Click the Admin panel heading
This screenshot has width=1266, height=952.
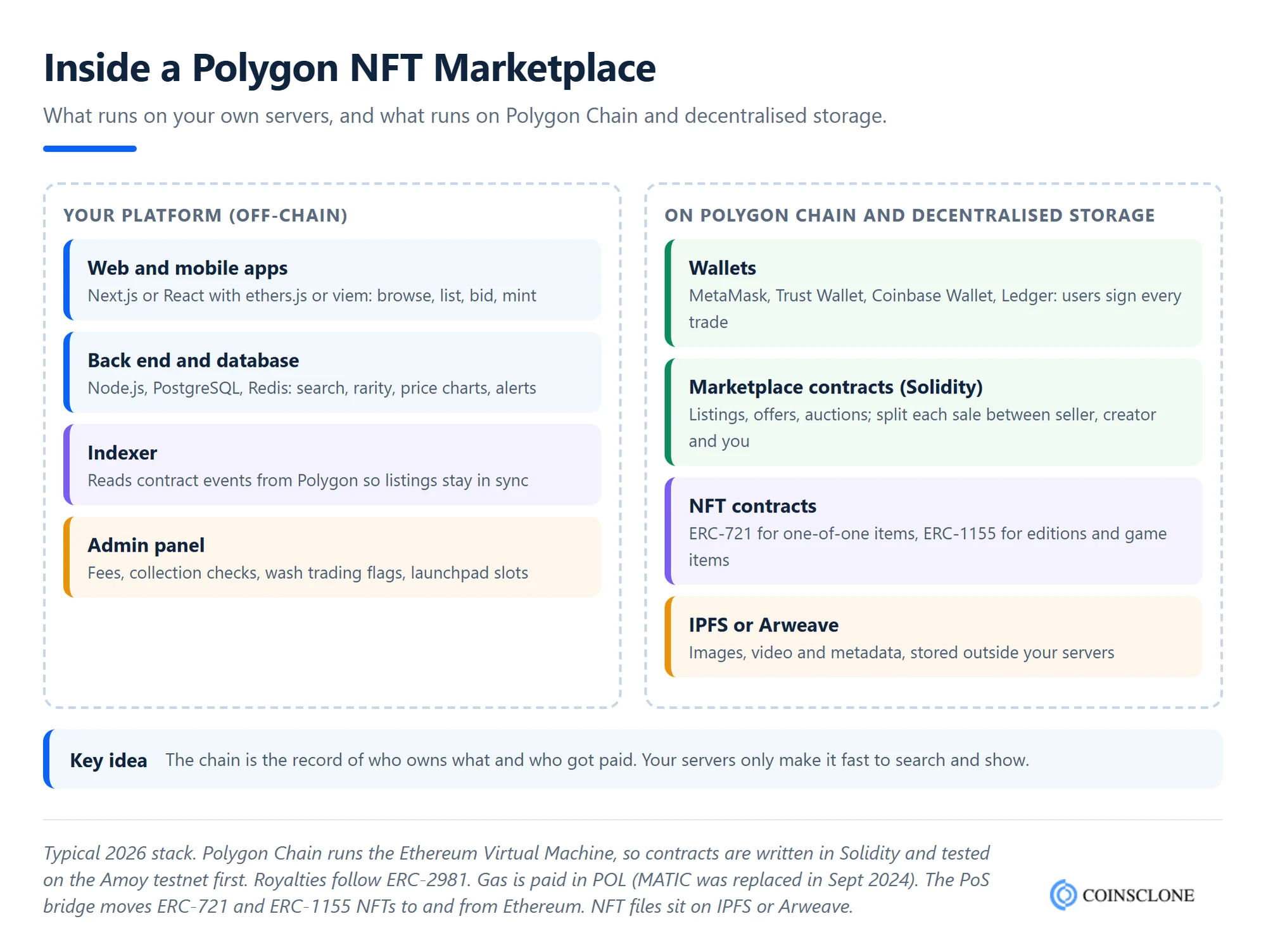coord(146,545)
